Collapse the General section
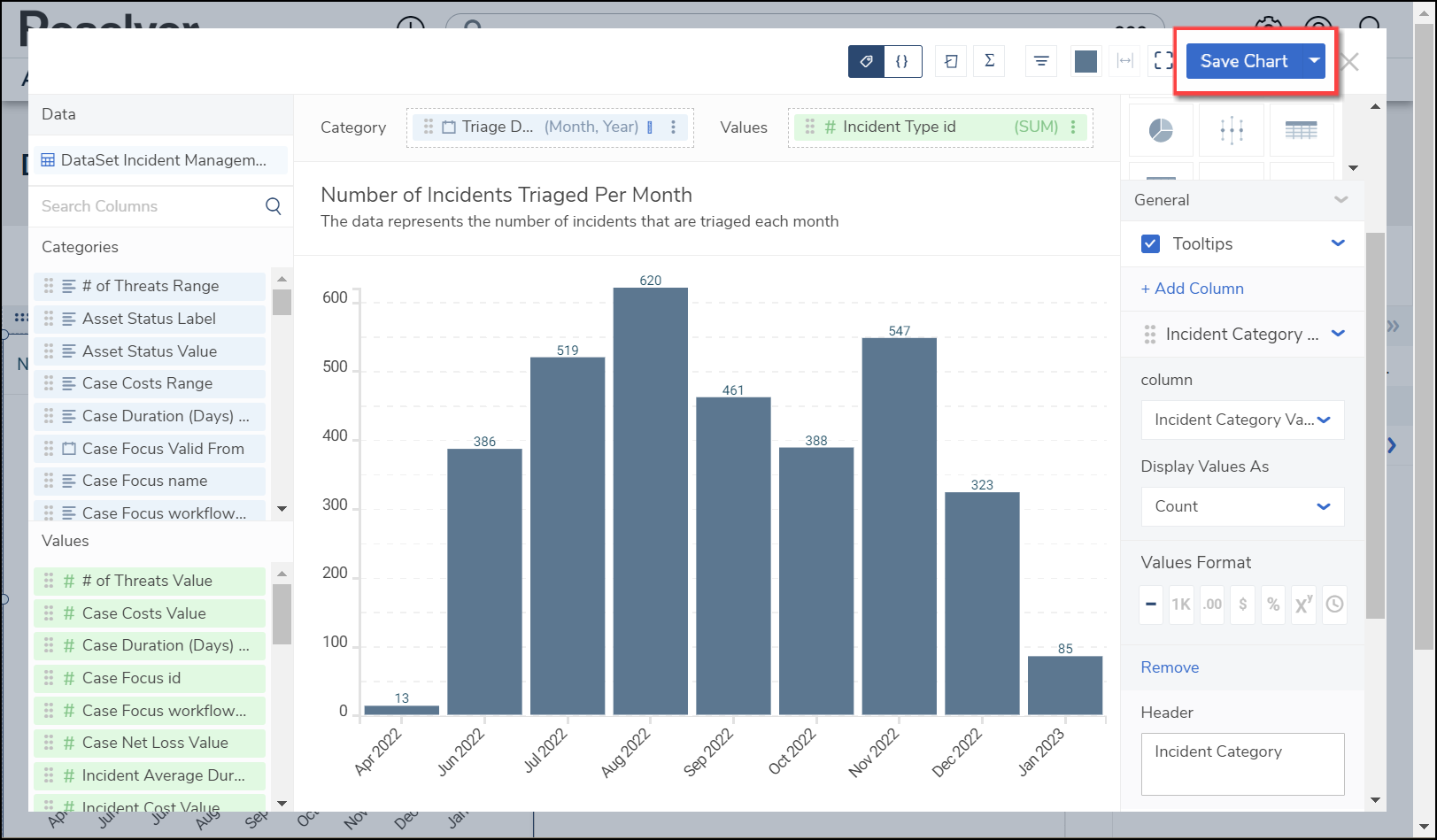This screenshot has width=1437, height=840. 1340,200
